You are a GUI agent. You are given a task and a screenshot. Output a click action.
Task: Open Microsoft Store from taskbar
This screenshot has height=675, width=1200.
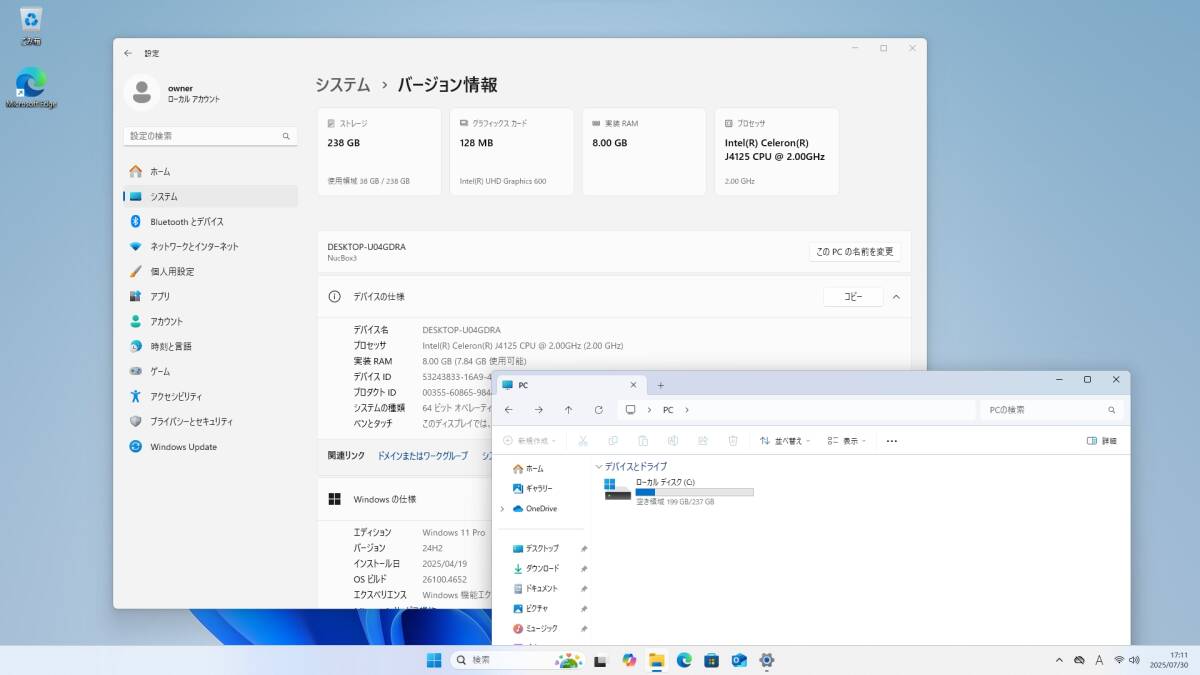click(712, 660)
